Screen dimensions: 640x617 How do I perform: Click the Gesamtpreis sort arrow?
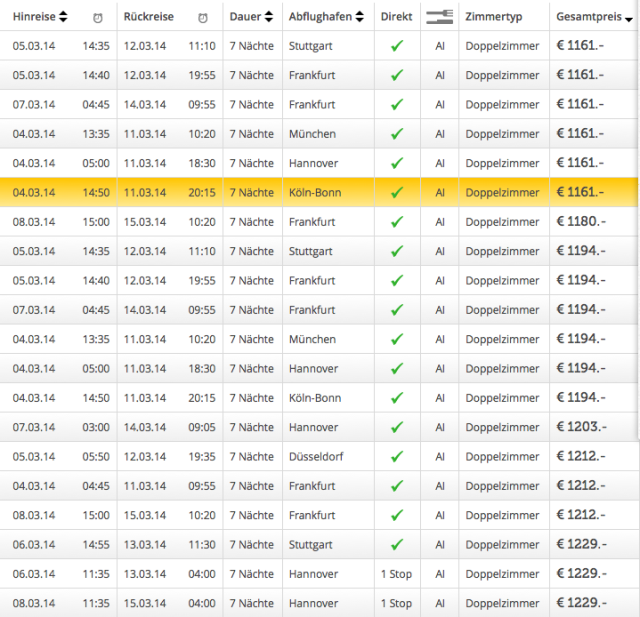(627, 18)
